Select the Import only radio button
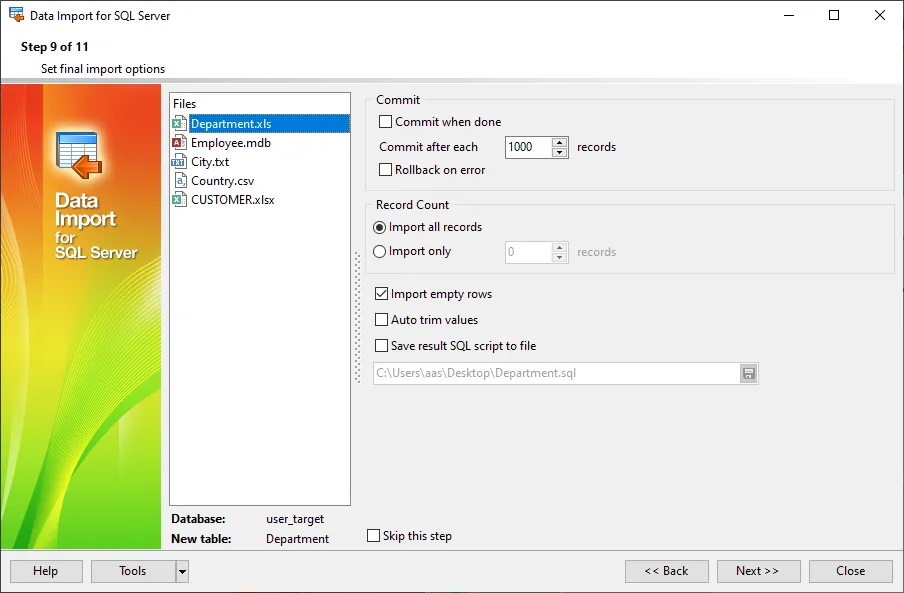 coord(379,251)
